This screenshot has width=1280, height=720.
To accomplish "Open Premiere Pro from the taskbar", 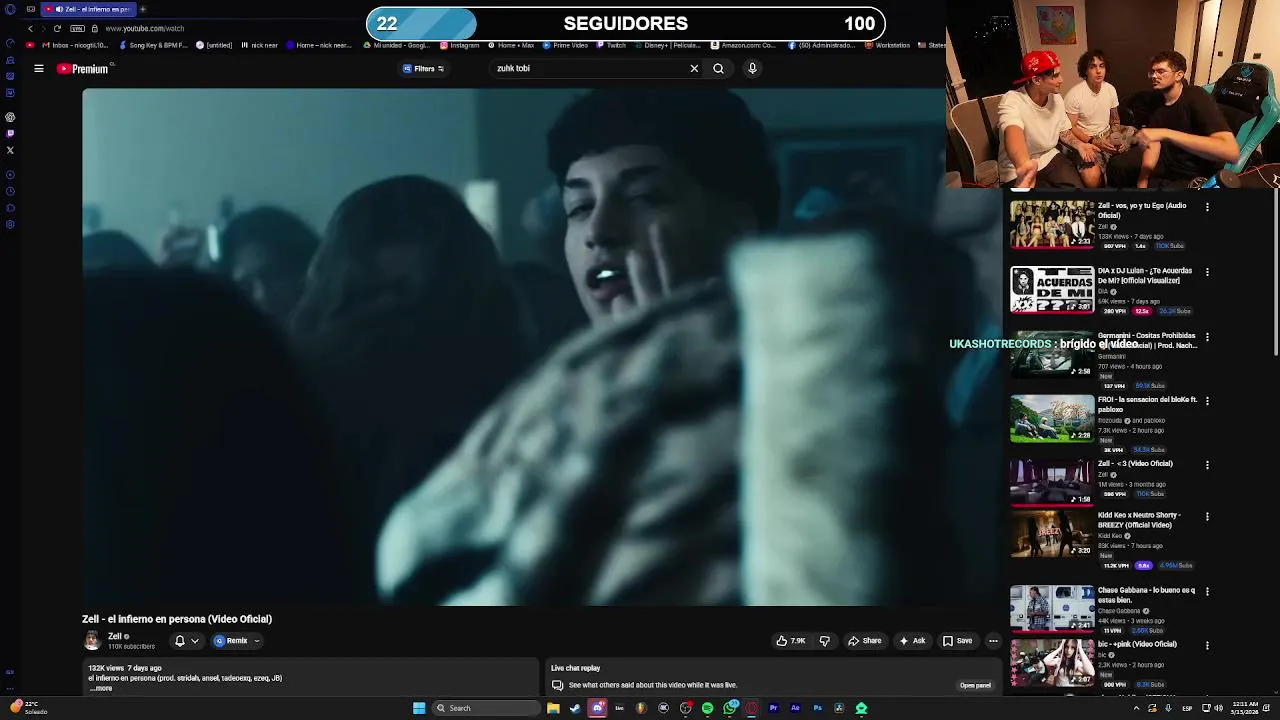I will (x=773, y=708).
